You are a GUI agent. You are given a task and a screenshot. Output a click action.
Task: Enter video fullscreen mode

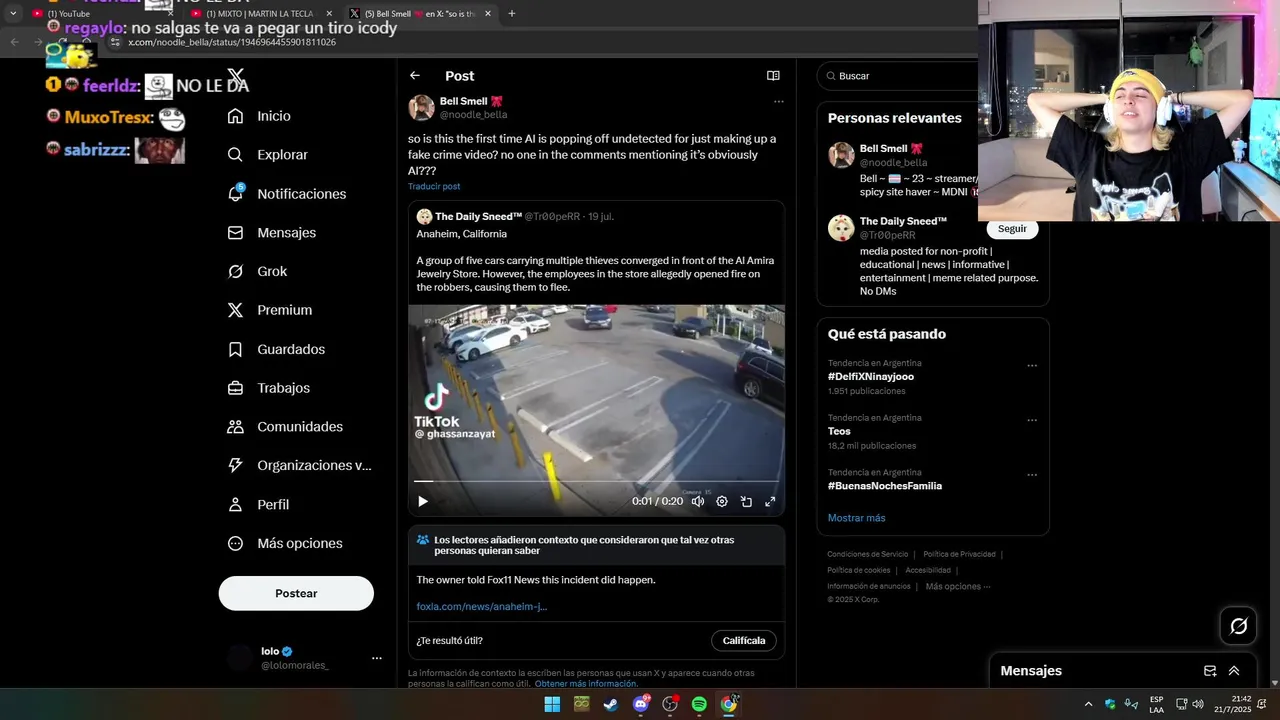(770, 502)
